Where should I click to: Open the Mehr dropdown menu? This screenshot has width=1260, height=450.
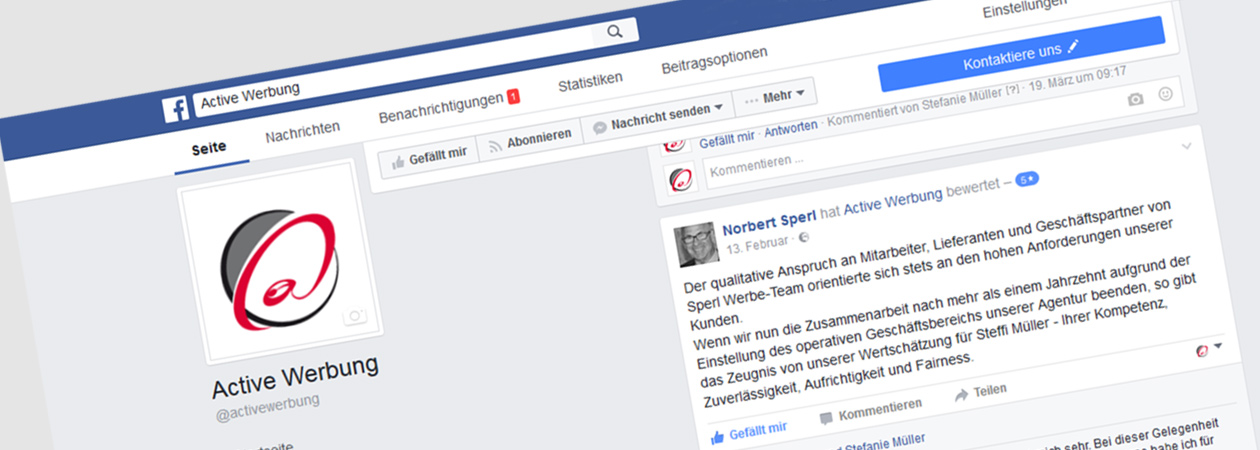tap(775, 96)
